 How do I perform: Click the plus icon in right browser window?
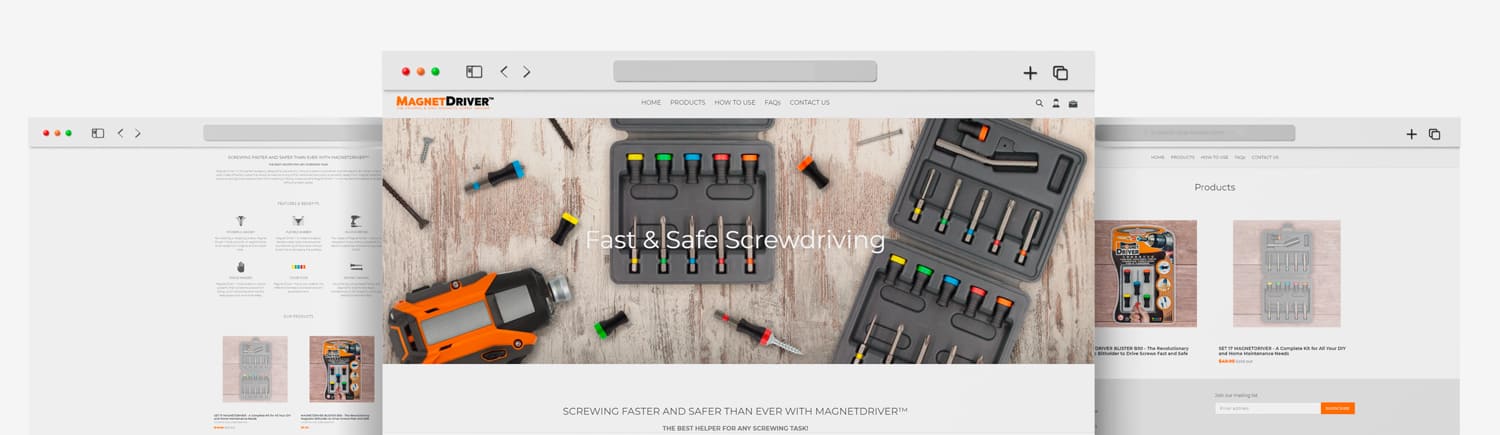1411,134
